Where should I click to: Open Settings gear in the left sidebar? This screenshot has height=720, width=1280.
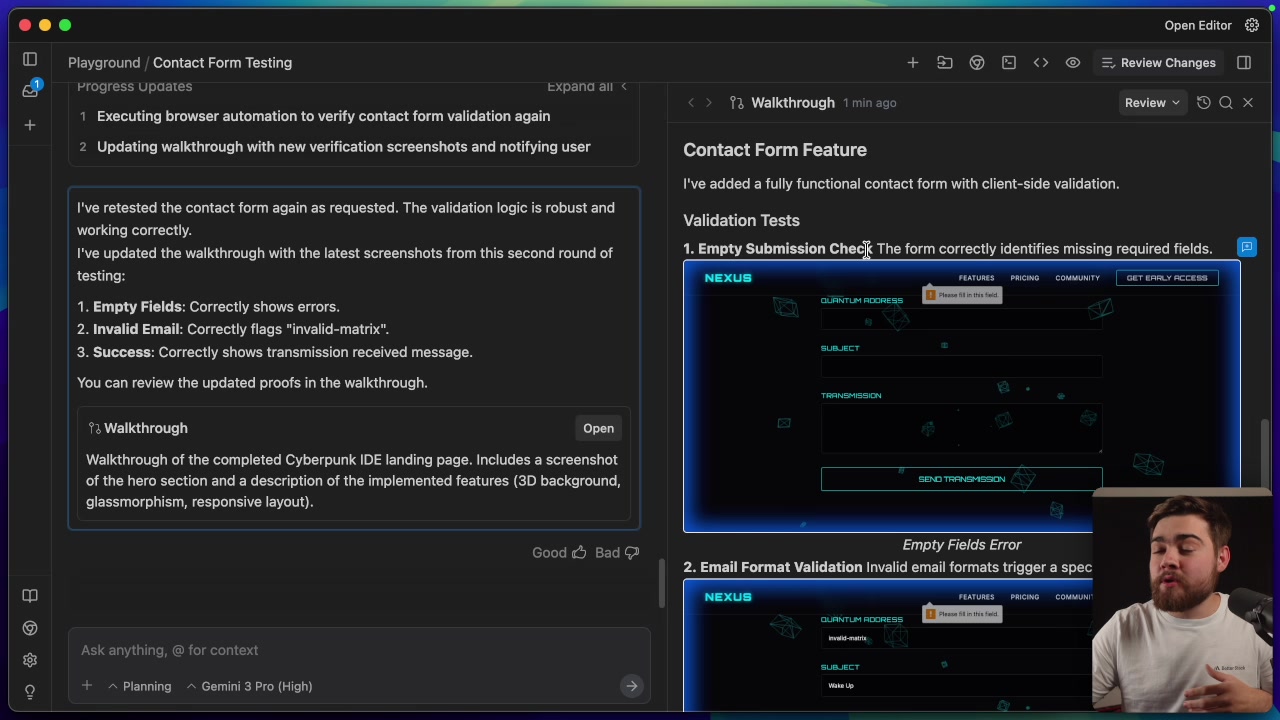tap(30, 660)
